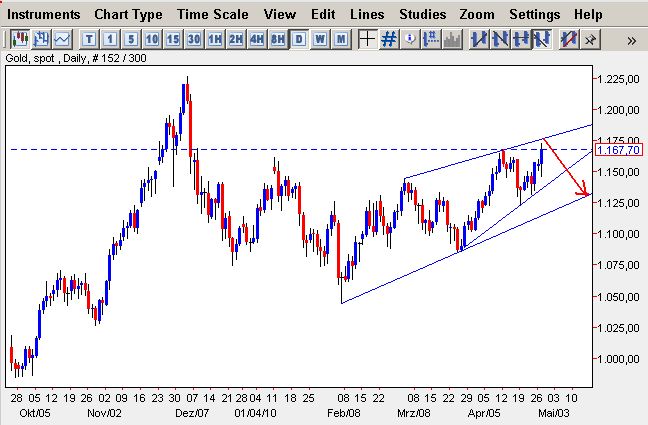Toggle the chart grid icon

[x=388, y=40]
